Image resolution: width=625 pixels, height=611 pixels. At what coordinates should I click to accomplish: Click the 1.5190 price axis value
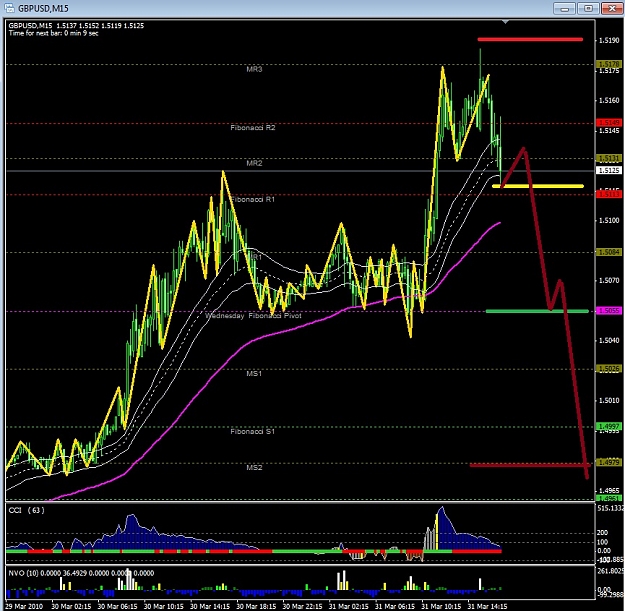[x=609, y=40]
